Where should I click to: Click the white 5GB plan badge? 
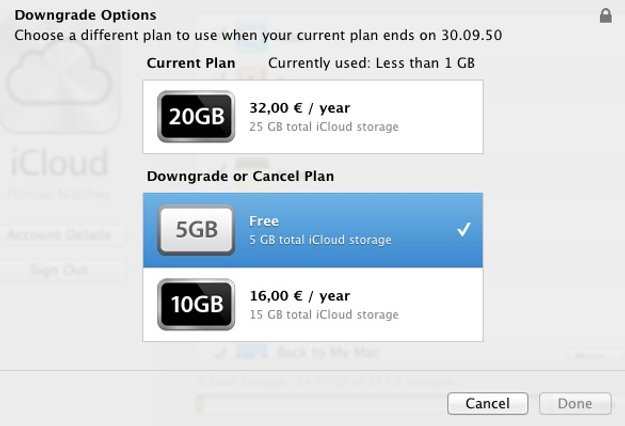pyautogui.click(x=196, y=230)
